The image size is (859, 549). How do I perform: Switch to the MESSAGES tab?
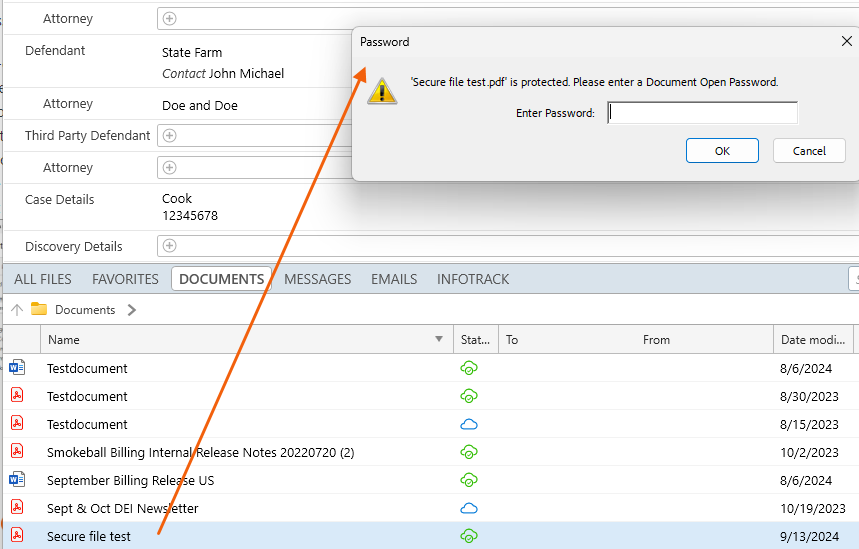tap(317, 279)
